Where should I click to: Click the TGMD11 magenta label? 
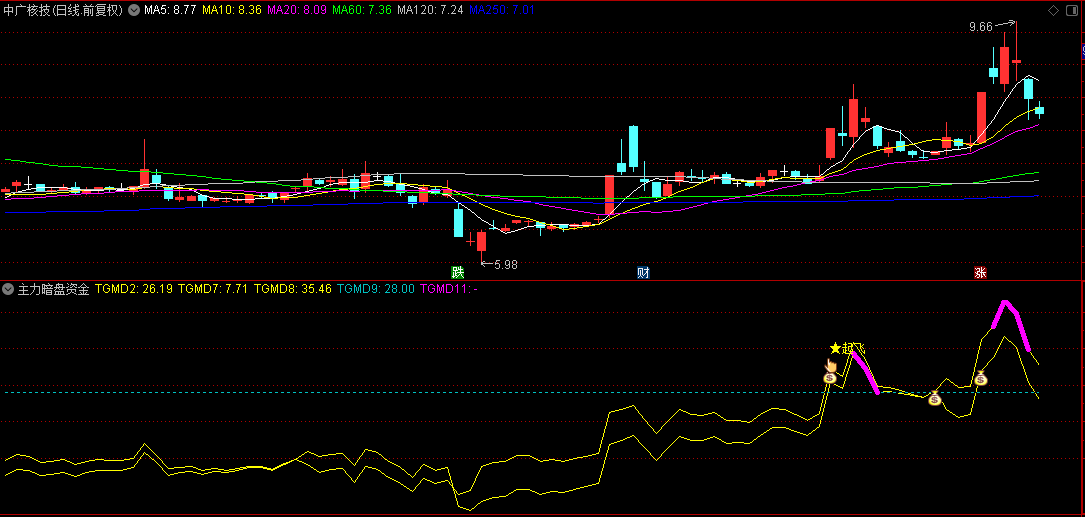point(448,289)
